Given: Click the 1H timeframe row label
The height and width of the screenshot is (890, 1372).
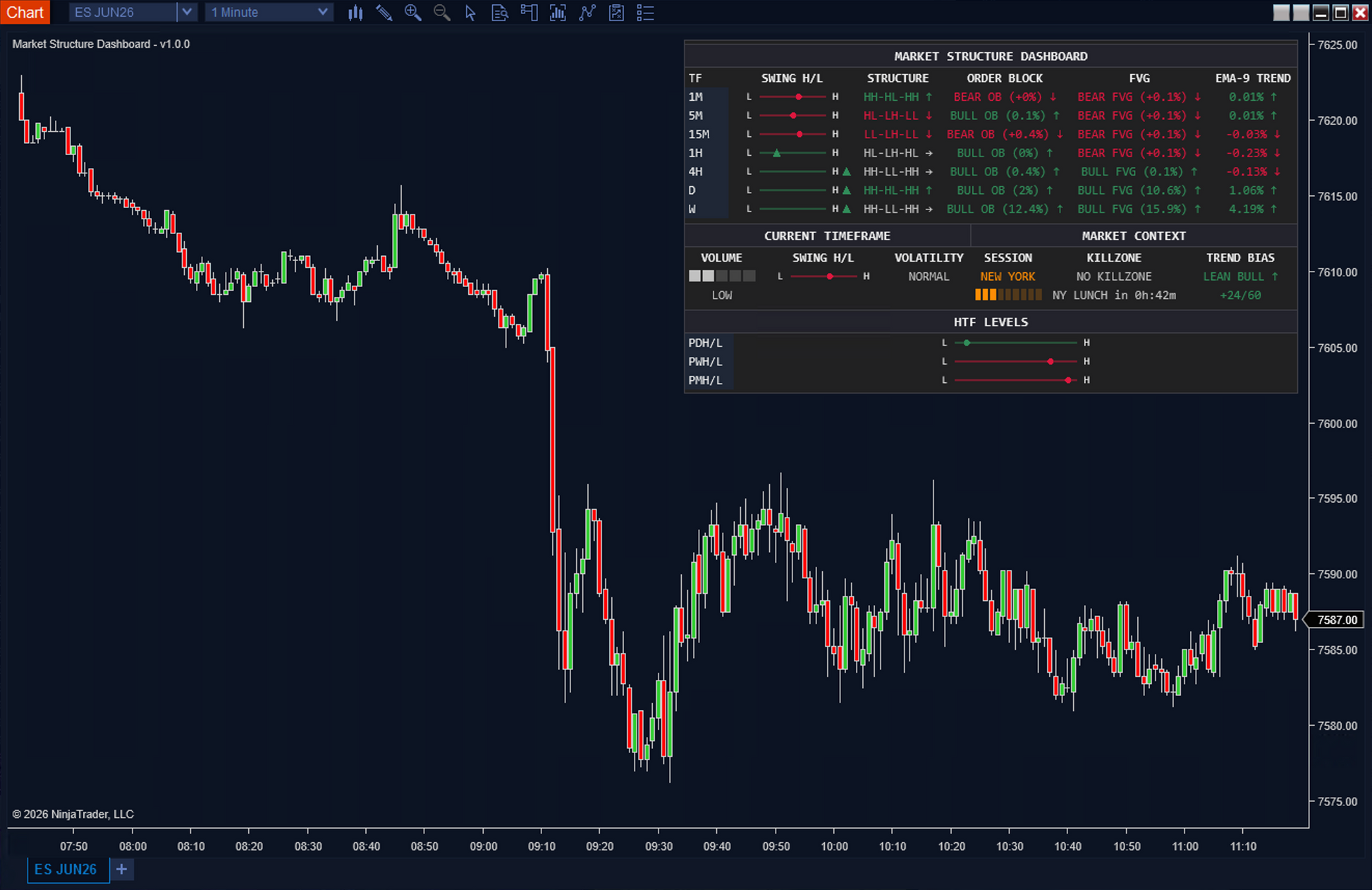Looking at the screenshot, I should coord(696,153).
